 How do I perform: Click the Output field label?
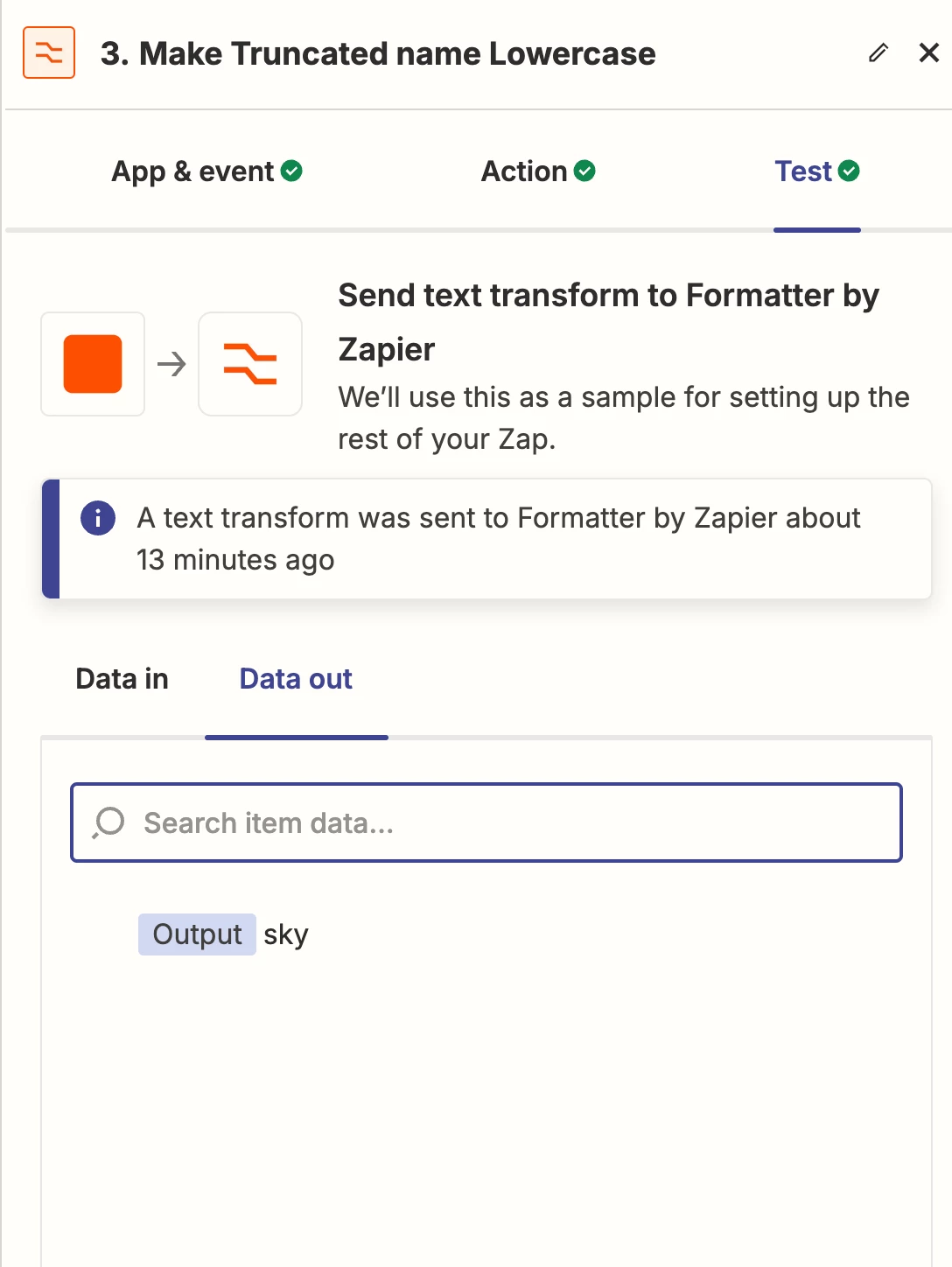click(x=197, y=934)
